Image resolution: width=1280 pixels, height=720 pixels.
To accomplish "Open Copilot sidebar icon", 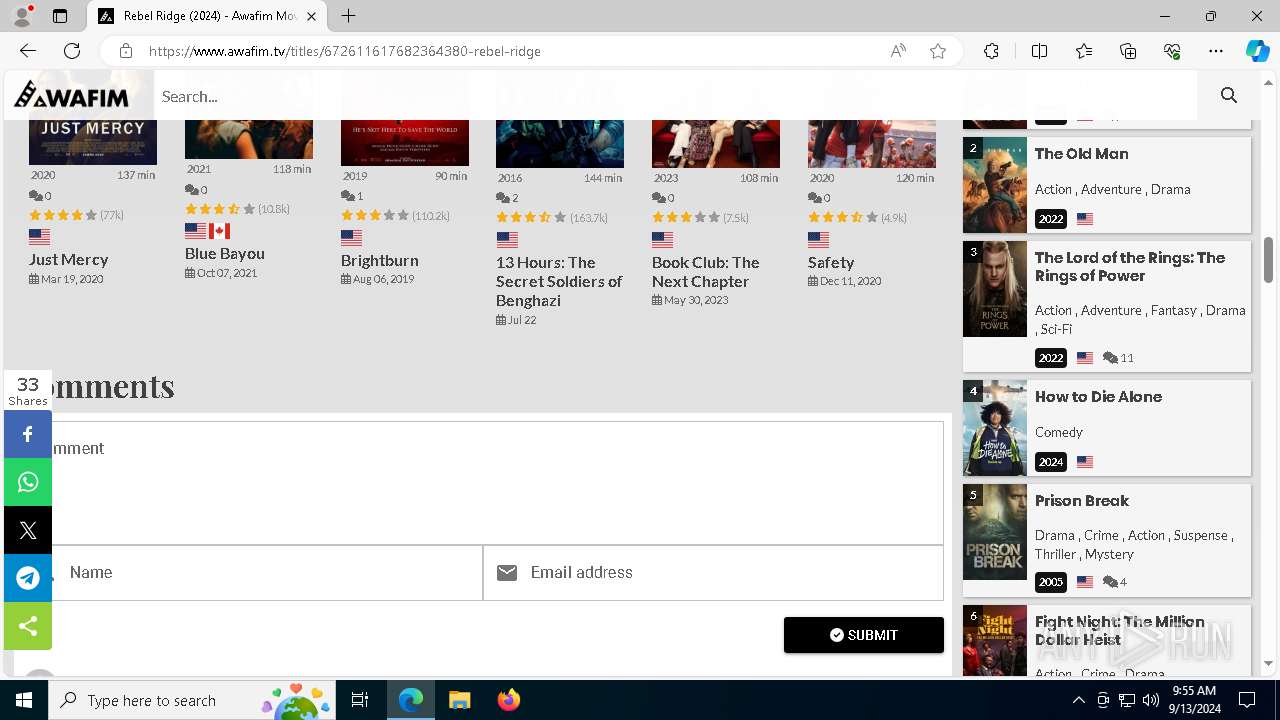I will coord(1257,51).
